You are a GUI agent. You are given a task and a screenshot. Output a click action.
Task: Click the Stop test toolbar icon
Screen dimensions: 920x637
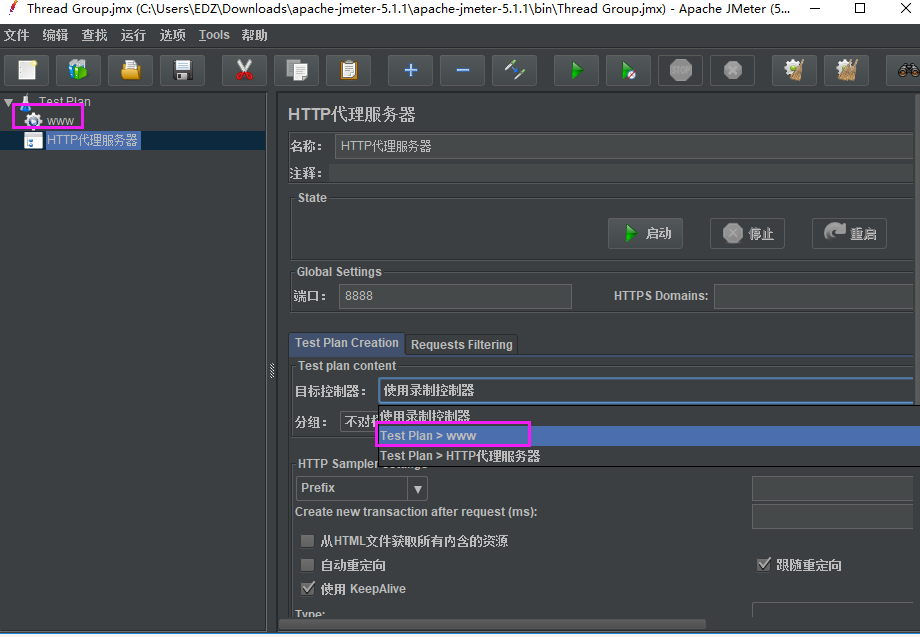[681, 70]
